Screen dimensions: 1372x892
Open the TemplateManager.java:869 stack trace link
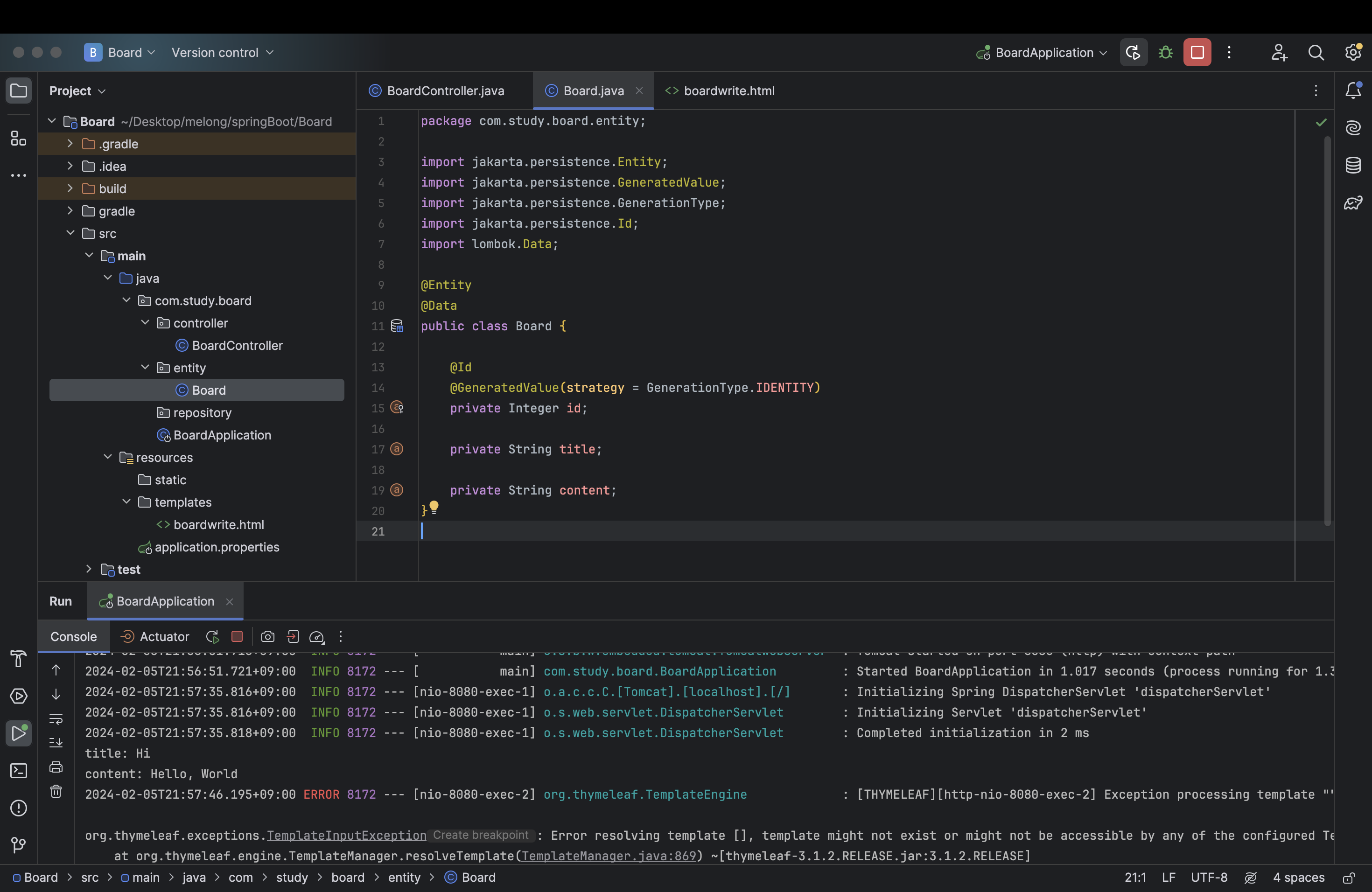(x=608, y=856)
